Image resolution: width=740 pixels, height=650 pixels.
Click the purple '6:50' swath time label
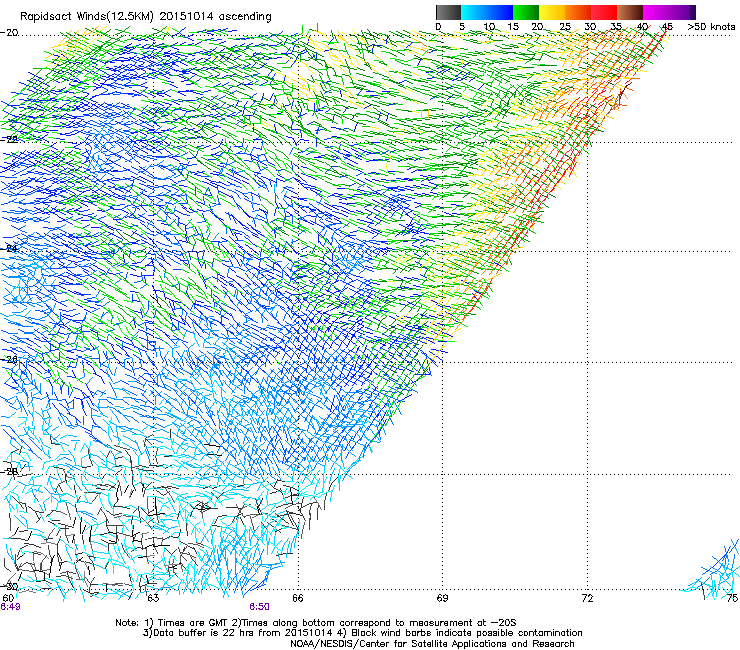260,607
